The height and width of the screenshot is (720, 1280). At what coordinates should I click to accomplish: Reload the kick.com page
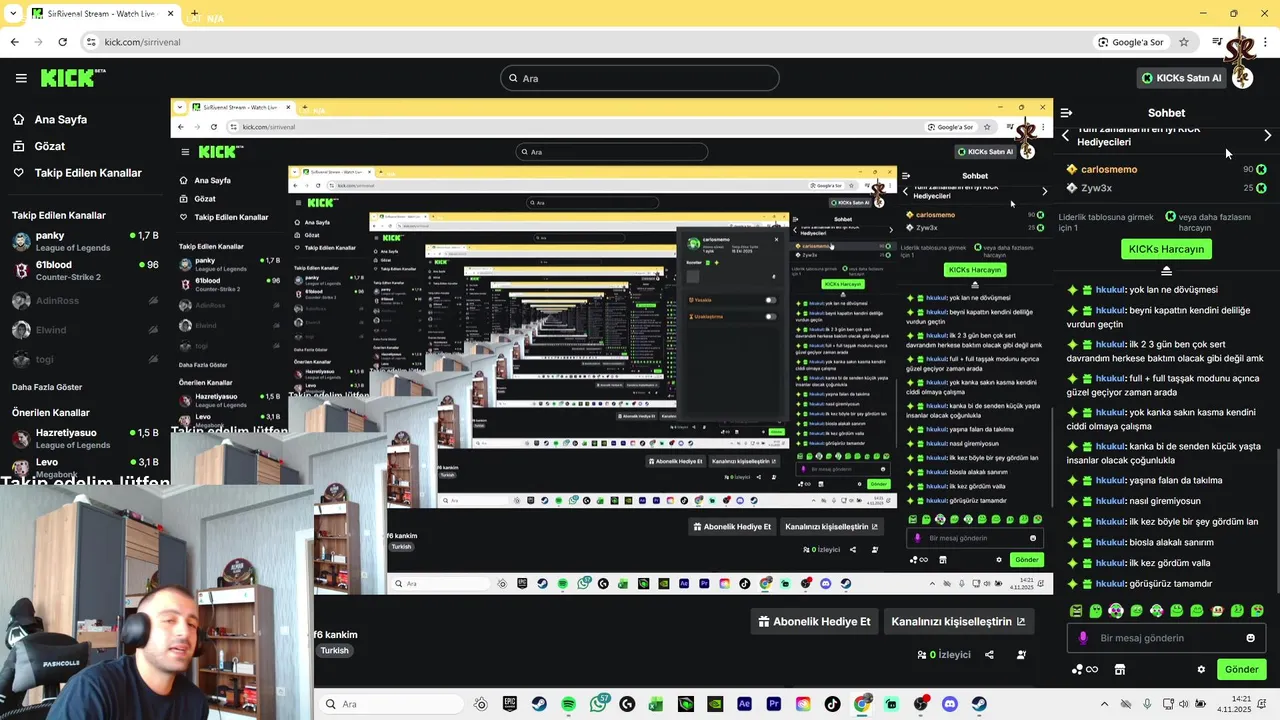click(x=62, y=42)
